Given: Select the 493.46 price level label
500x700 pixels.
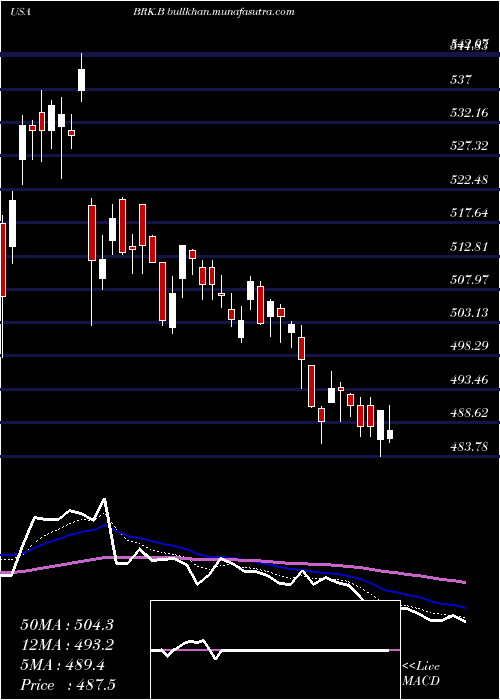Looking at the screenshot, I should pos(470,379).
